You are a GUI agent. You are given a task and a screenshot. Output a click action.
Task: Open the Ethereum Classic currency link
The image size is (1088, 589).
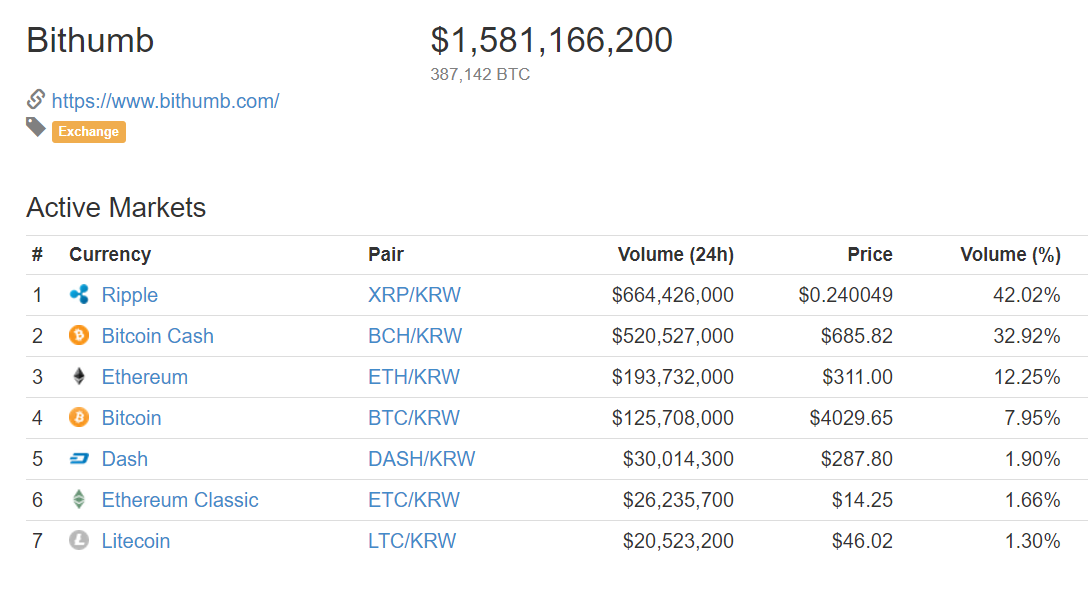pyautogui.click(x=180, y=500)
